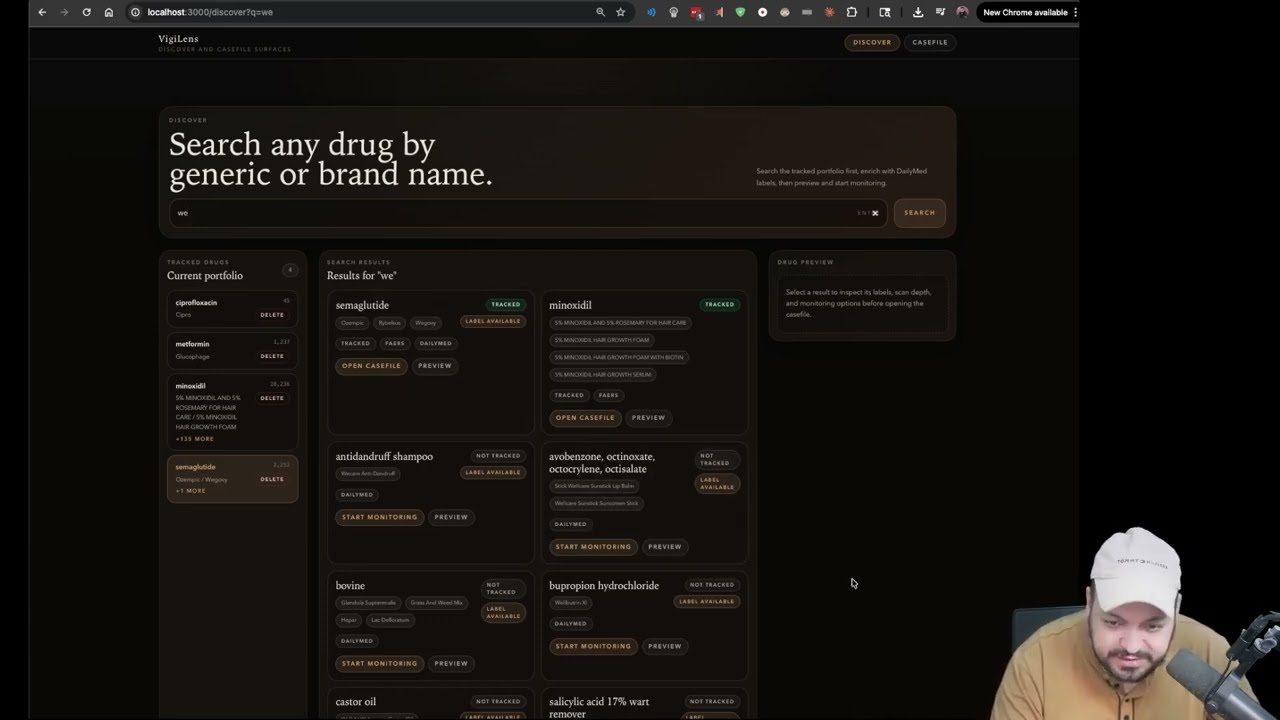Clear the search field with the X icon
The image size is (1280, 720).
point(875,213)
